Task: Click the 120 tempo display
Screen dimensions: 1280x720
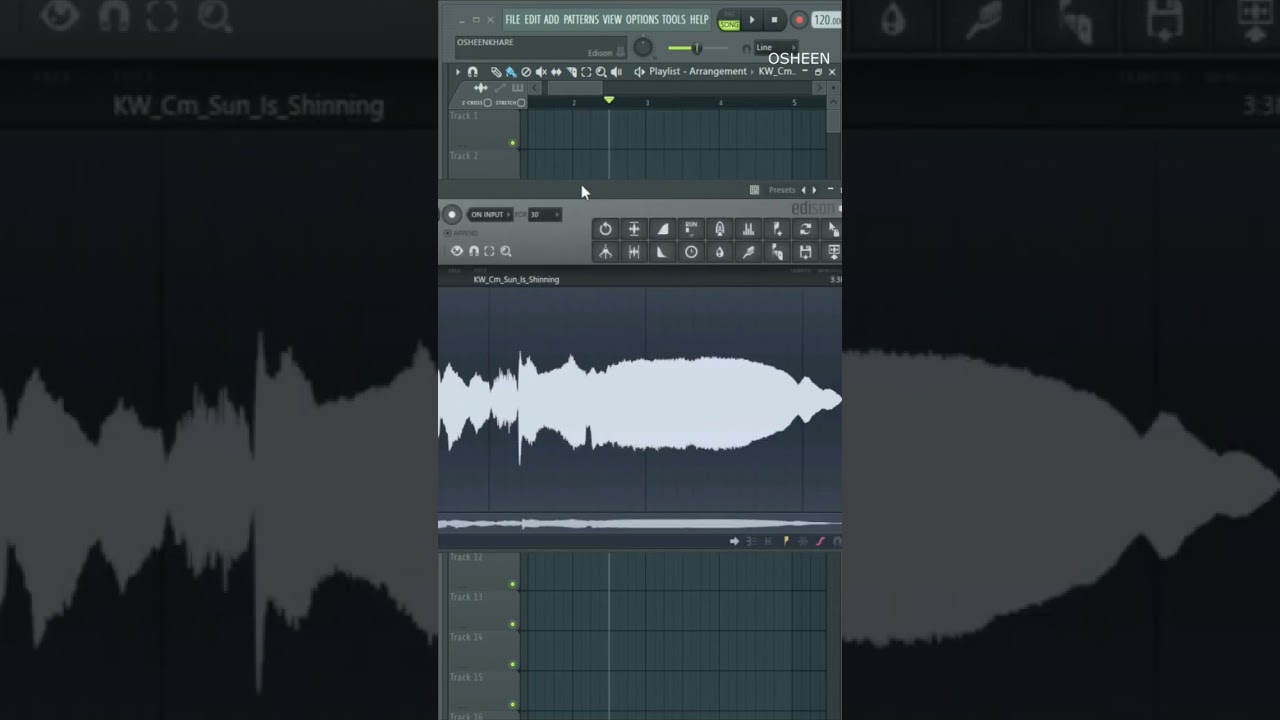Action: pos(827,20)
